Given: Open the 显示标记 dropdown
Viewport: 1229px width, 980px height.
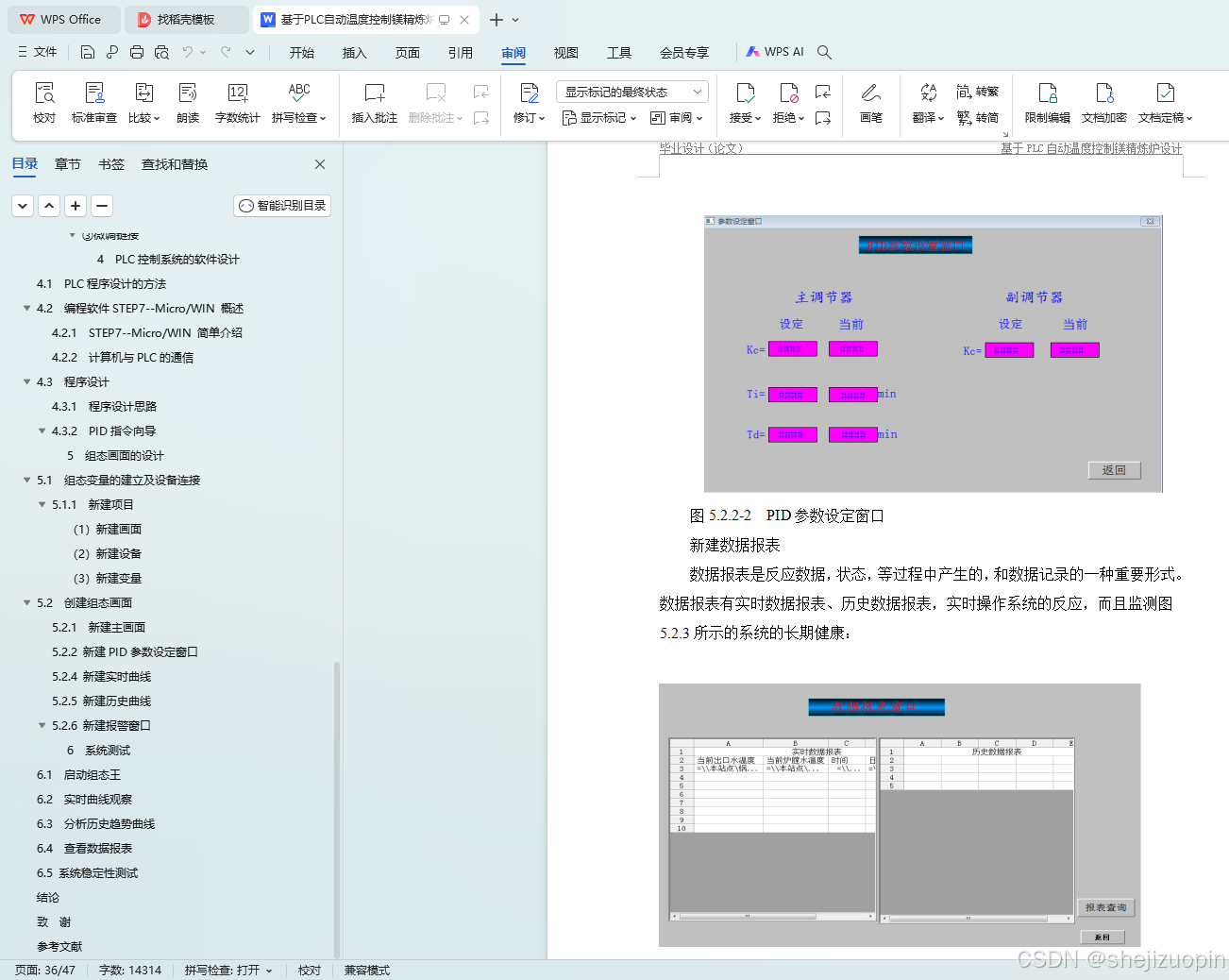Looking at the screenshot, I should tap(599, 118).
